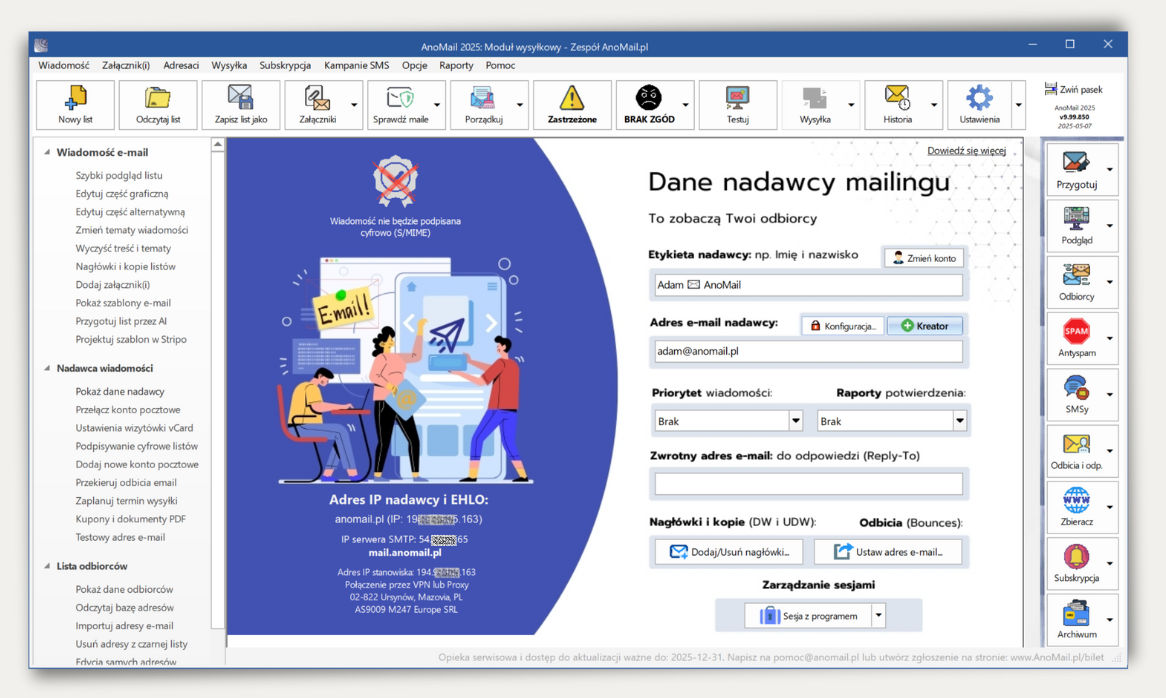Collapse the Lista odbiorców tree section
This screenshot has width=1166, height=698.
tap(47, 566)
